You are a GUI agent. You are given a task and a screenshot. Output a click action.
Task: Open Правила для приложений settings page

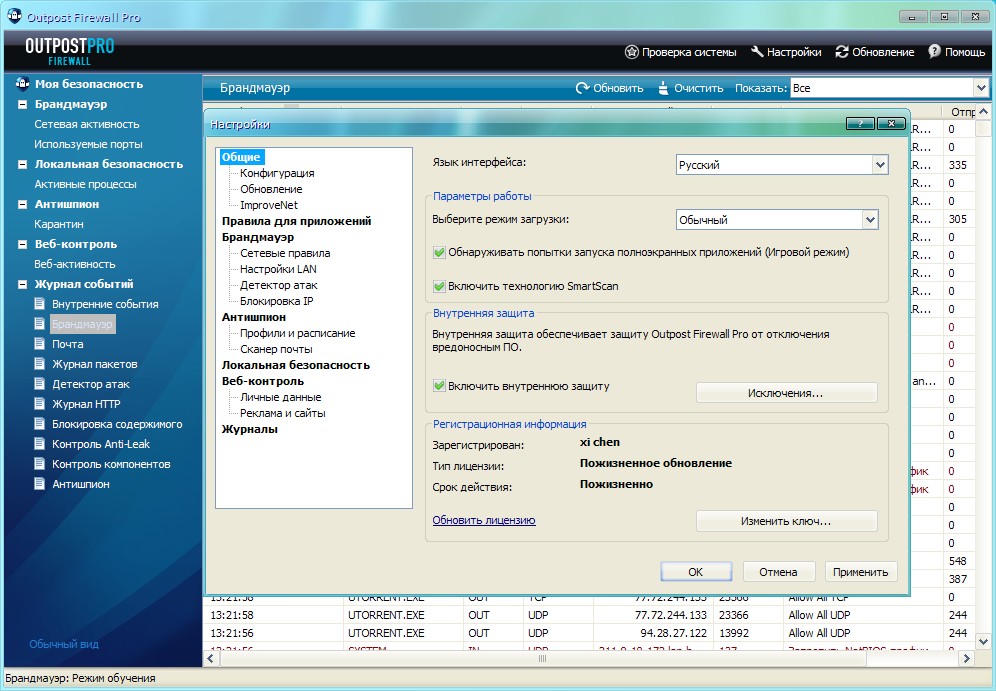[296, 221]
